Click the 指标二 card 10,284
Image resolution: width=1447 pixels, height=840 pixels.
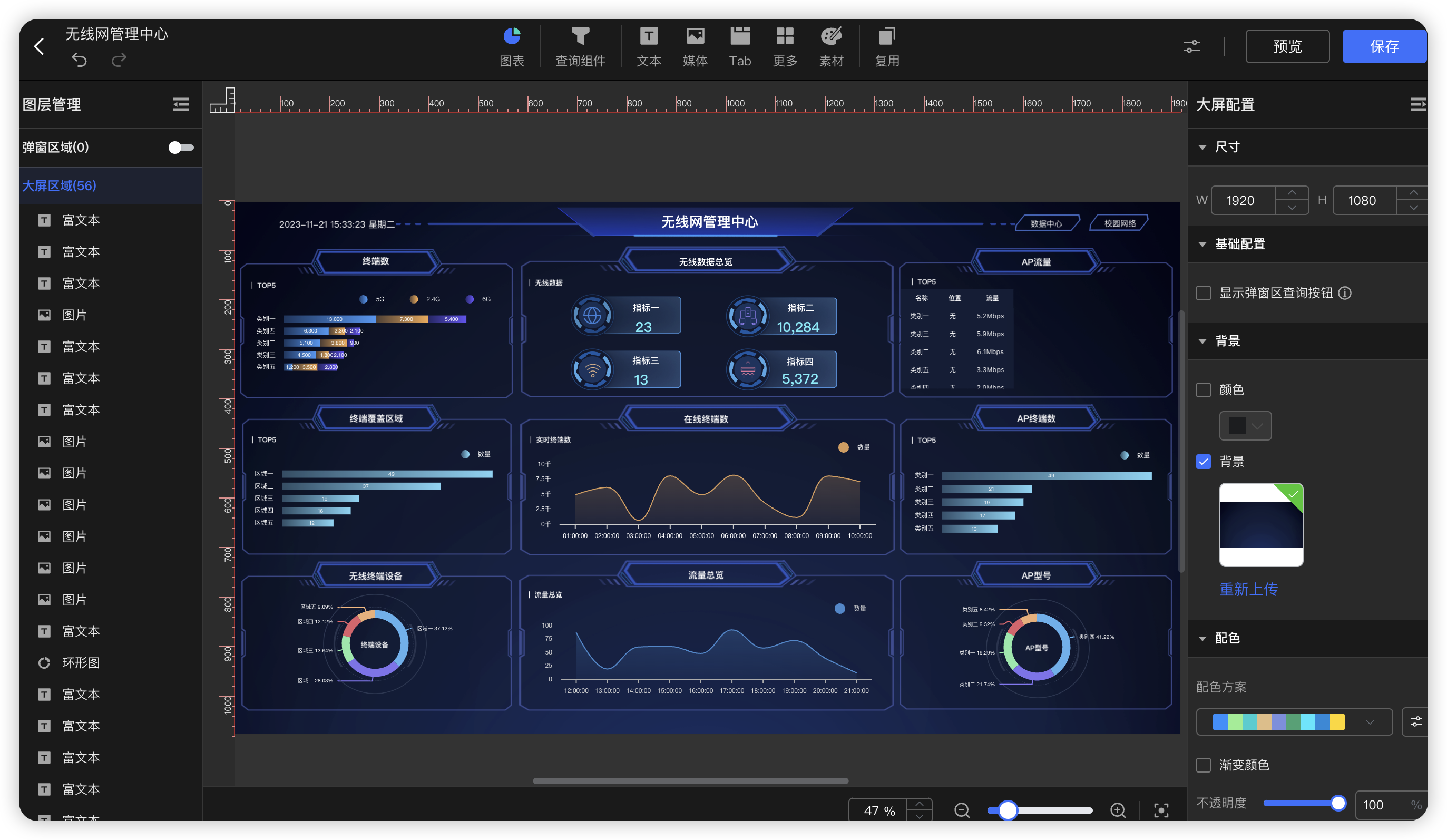click(x=782, y=316)
